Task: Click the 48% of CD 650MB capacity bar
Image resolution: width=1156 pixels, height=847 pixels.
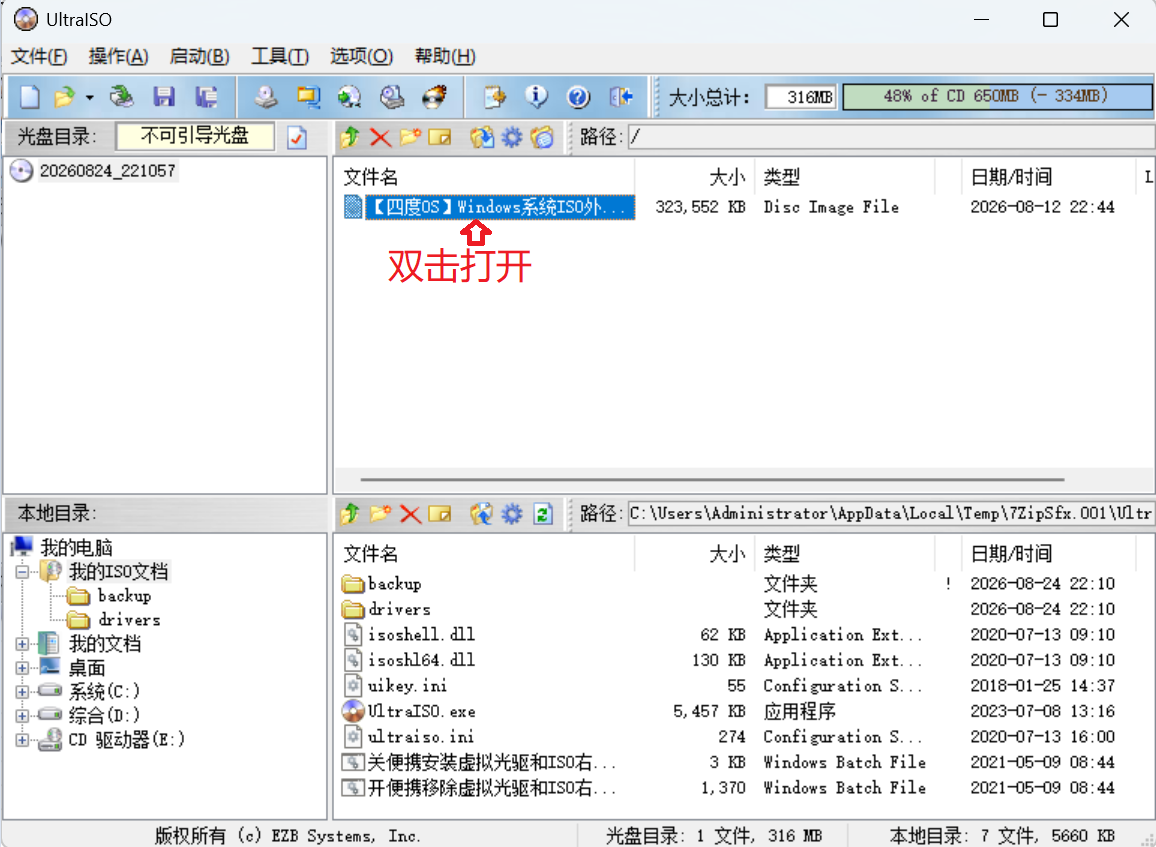Action: (x=997, y=97)
